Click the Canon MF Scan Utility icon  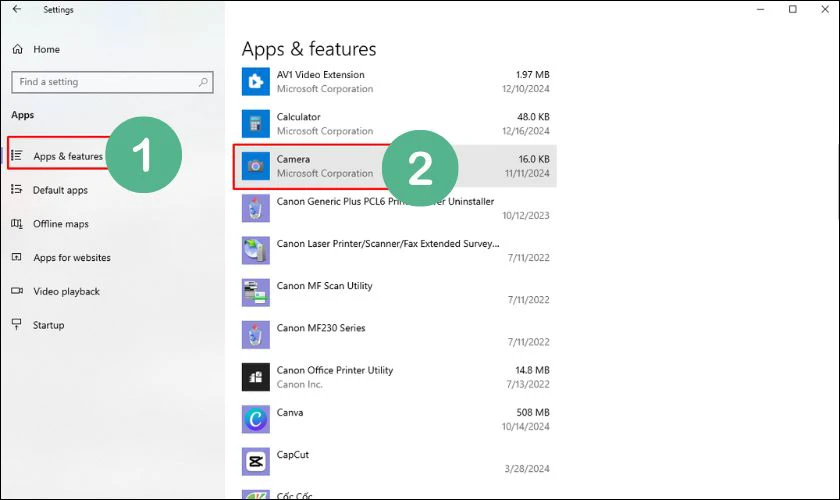(x=256, y=293)
